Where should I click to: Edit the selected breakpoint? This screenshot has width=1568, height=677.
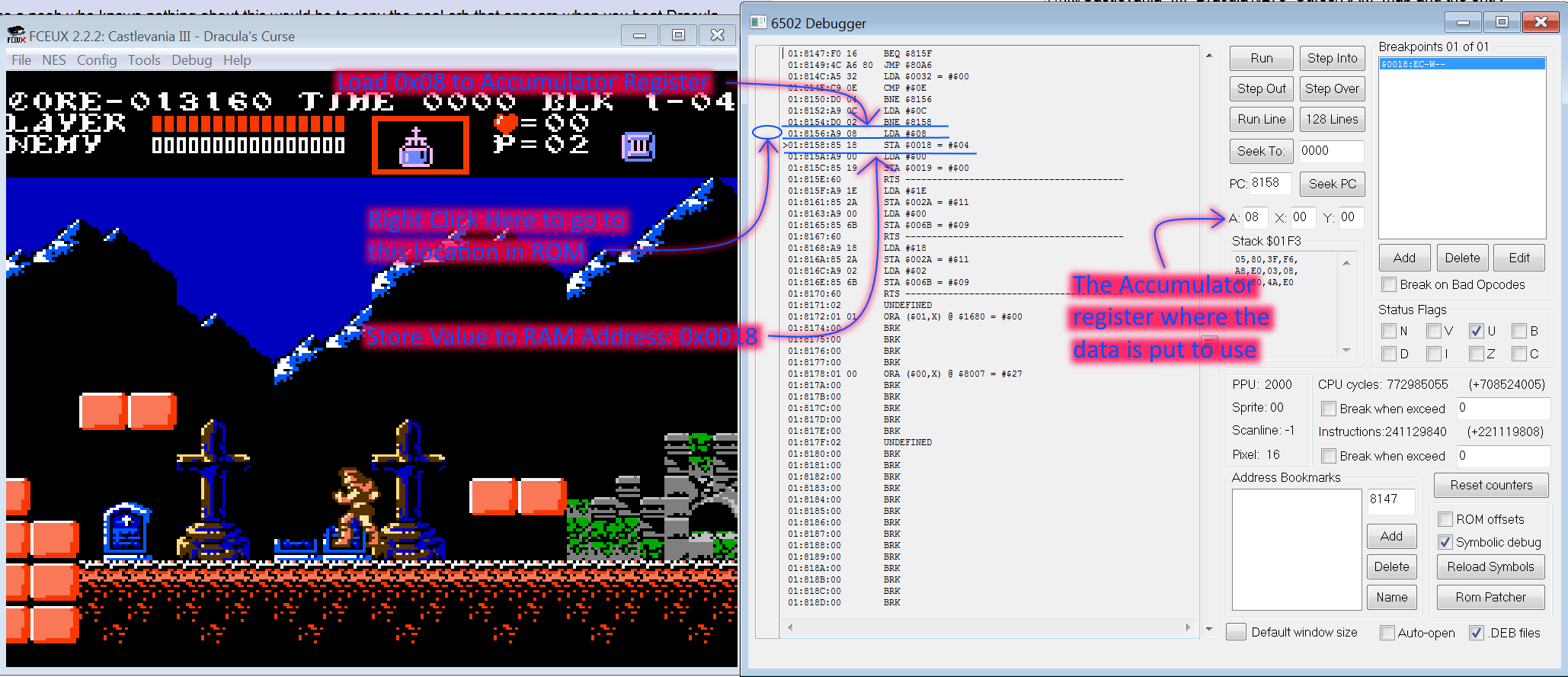tap(1519, 258)
